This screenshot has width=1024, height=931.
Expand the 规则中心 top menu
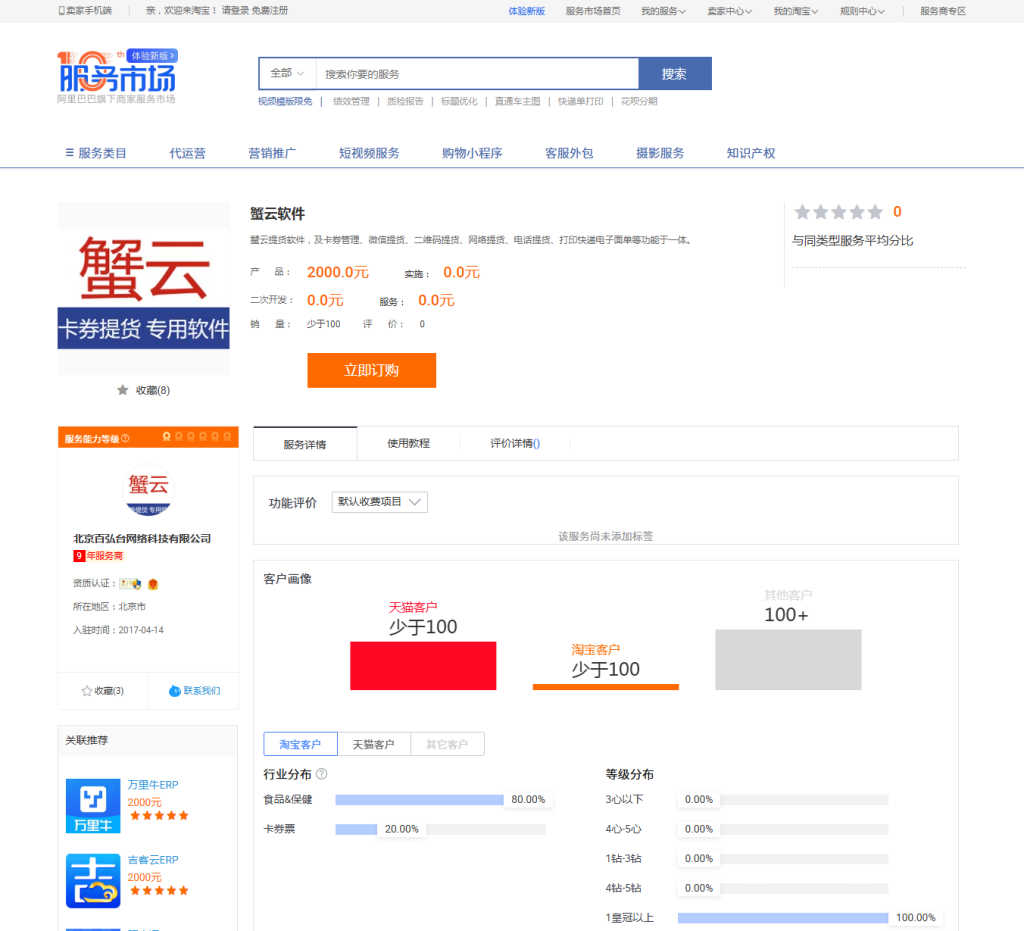[862, 11]
